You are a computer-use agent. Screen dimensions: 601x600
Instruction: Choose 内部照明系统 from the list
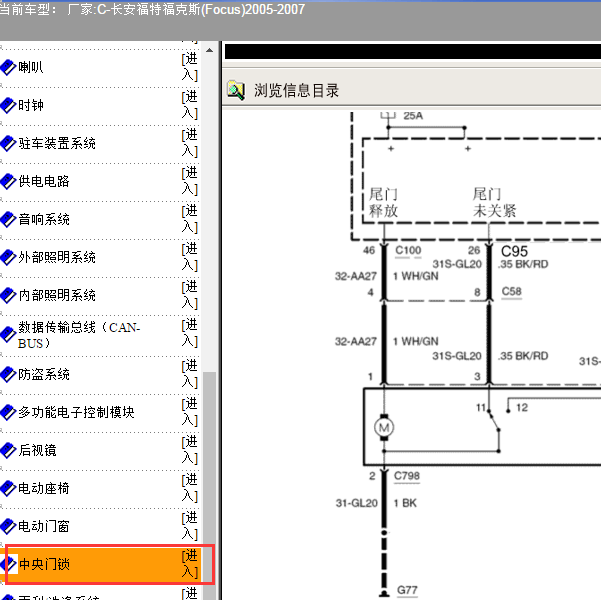[x=57, y=295]
